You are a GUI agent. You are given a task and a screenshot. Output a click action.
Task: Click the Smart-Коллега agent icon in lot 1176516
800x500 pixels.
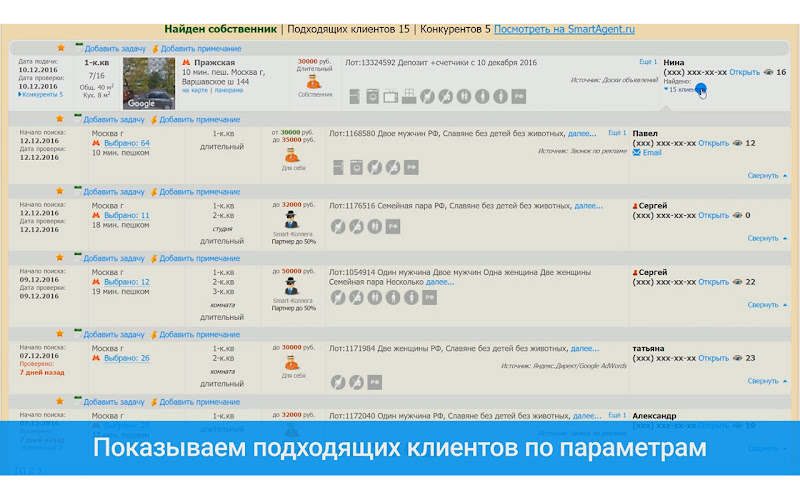[291, 220]
